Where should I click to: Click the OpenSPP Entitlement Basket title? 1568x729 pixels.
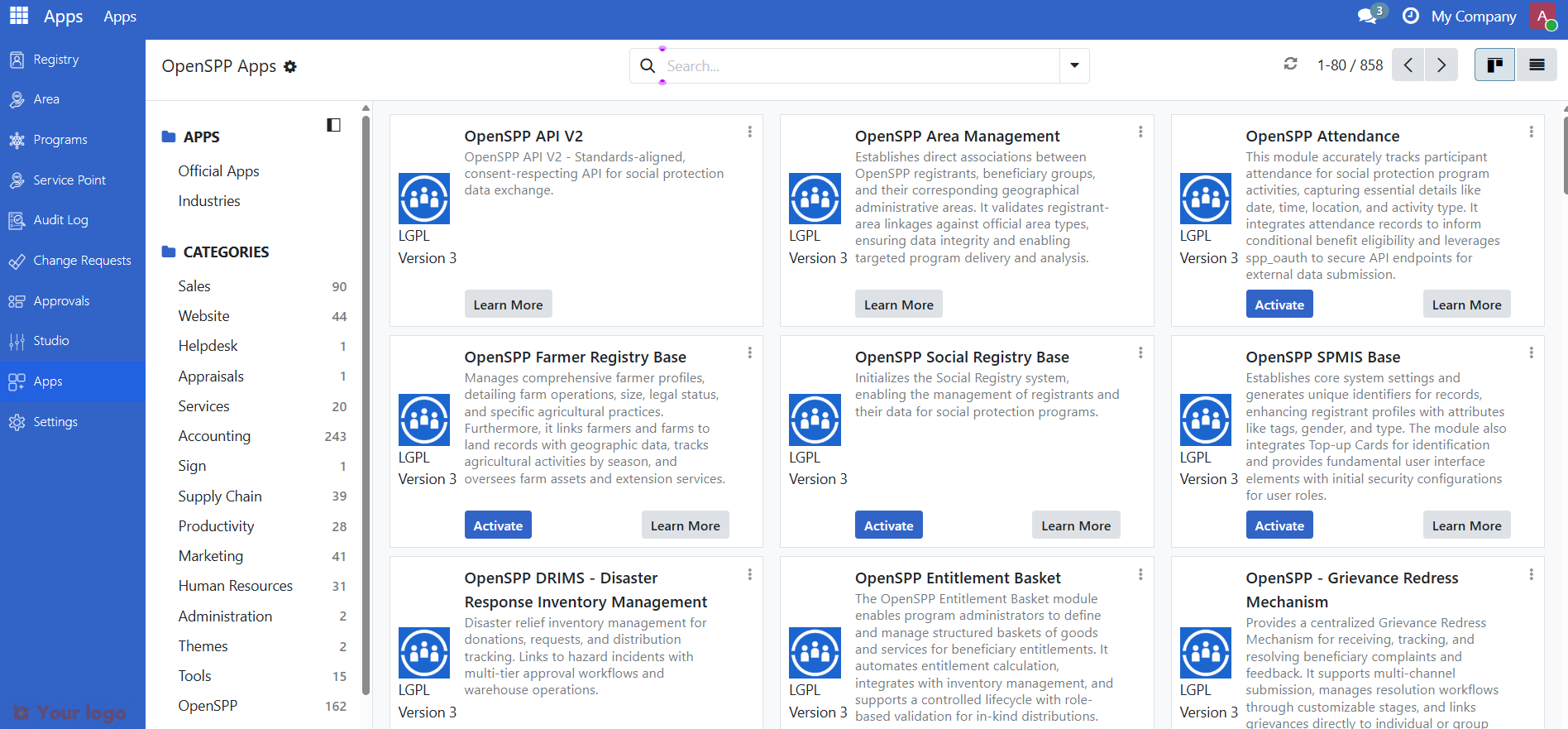pyautogui.click(x=958, y=578)
